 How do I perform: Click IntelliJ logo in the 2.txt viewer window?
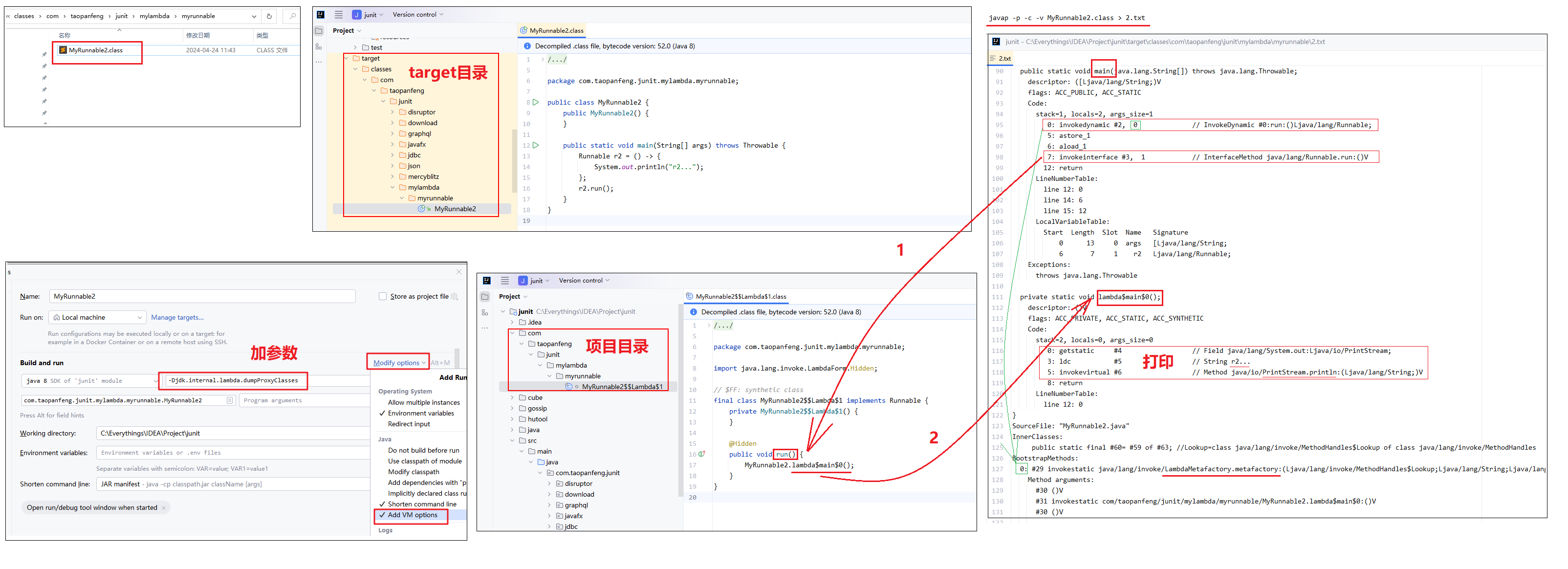point(996,42)
